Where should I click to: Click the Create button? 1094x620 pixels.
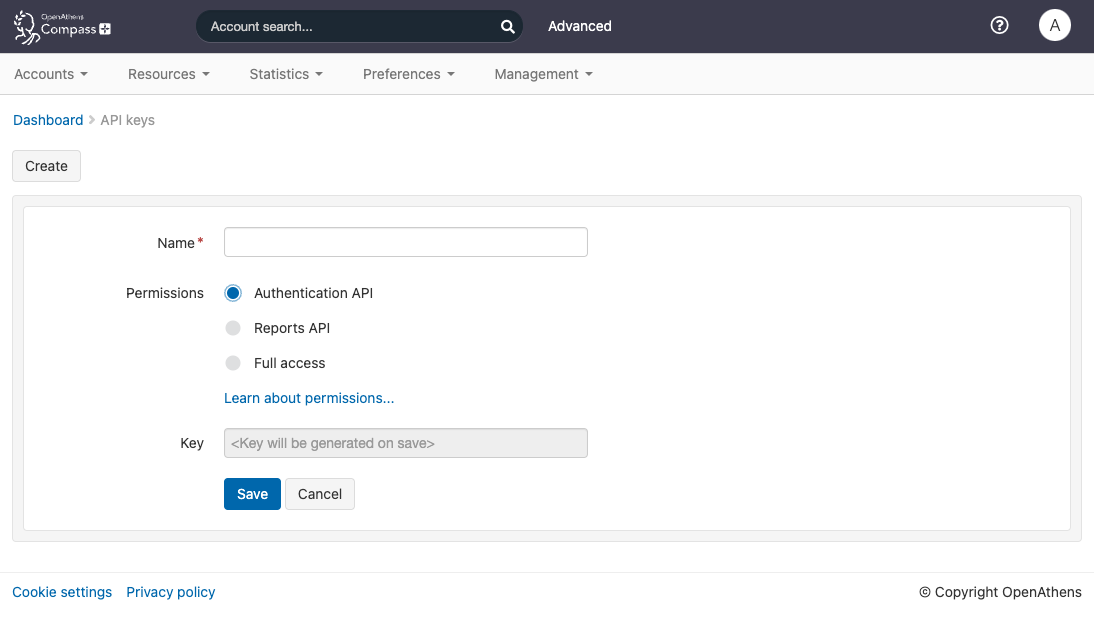click(x=46, y=165)
